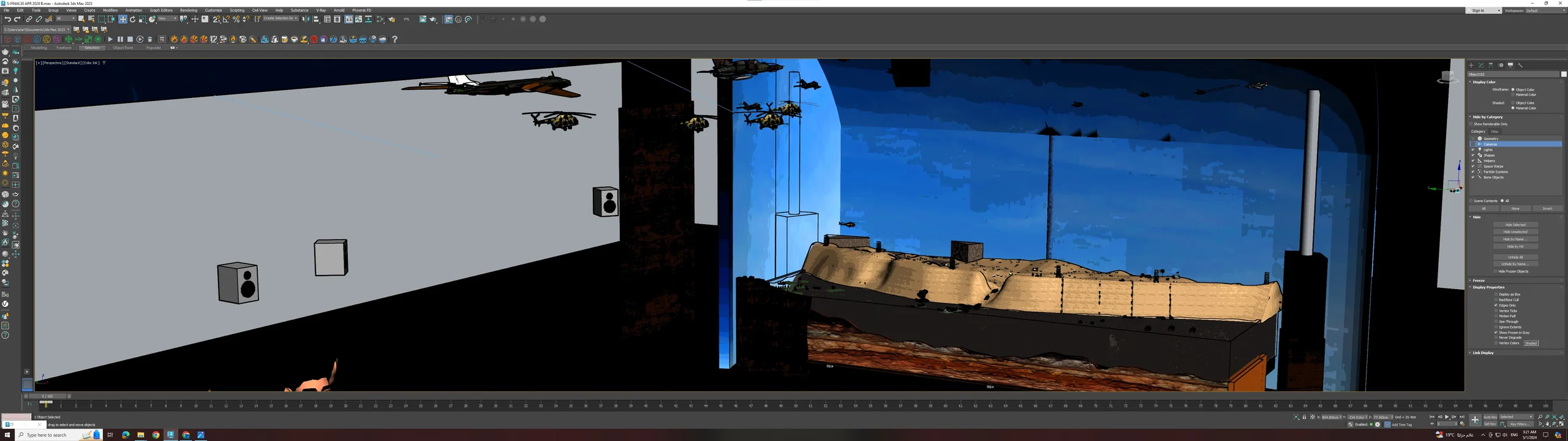Click the Play Animation button

tap(1447, 417)
